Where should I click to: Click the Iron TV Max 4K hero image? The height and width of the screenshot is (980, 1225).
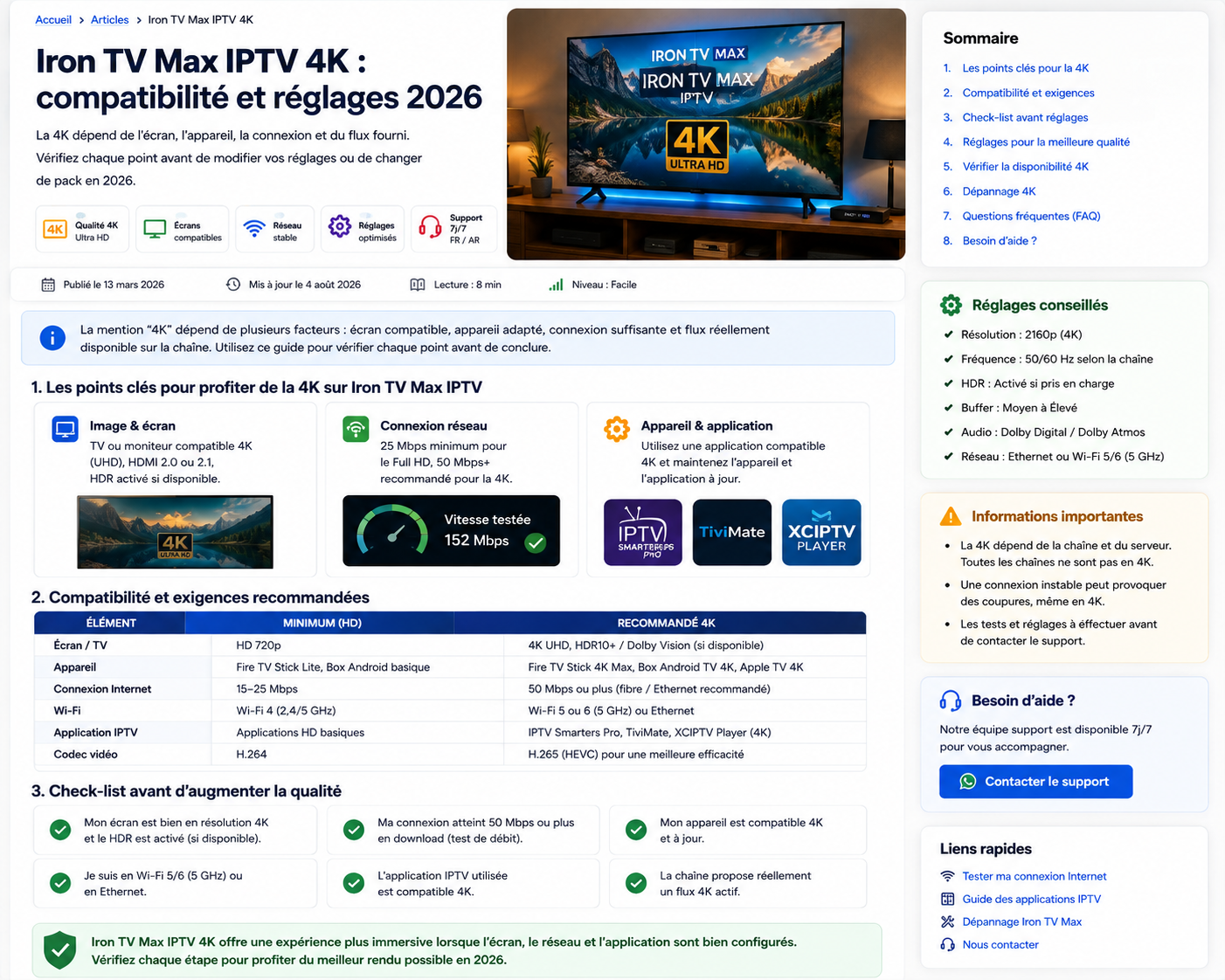point(706,135)
